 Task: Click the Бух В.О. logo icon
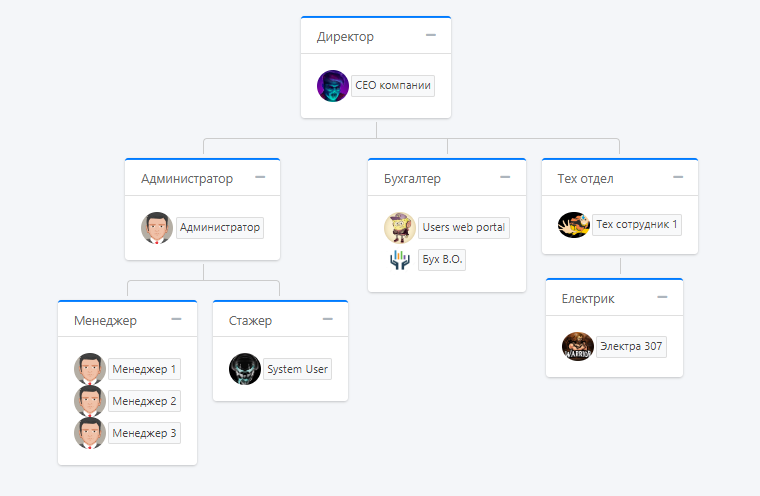(x=400, y=260)
